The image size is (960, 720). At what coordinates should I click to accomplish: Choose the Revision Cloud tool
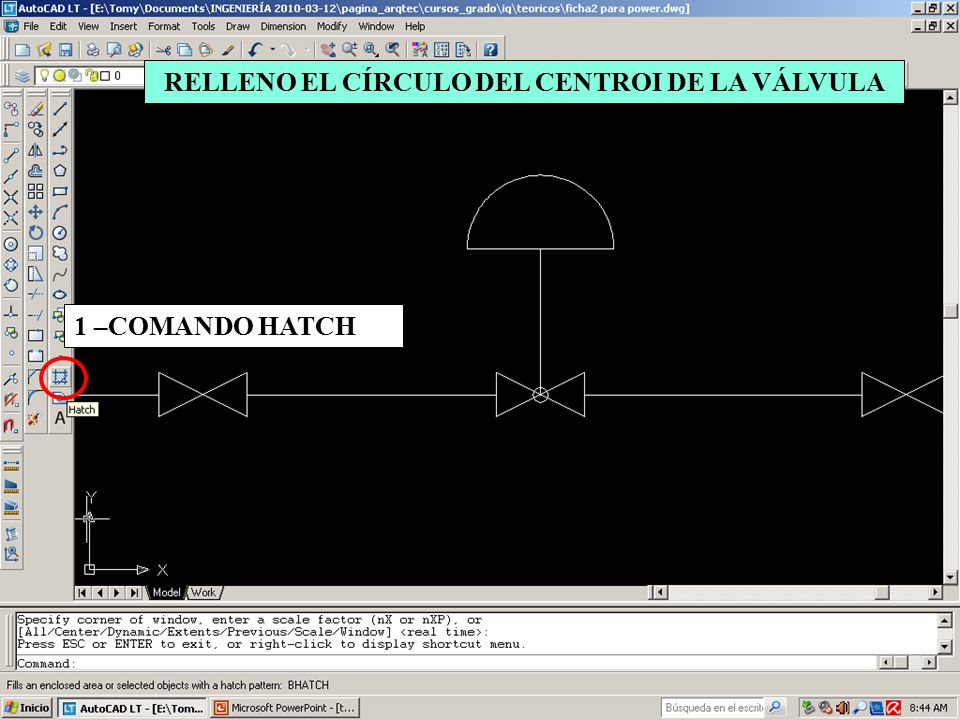60,253
